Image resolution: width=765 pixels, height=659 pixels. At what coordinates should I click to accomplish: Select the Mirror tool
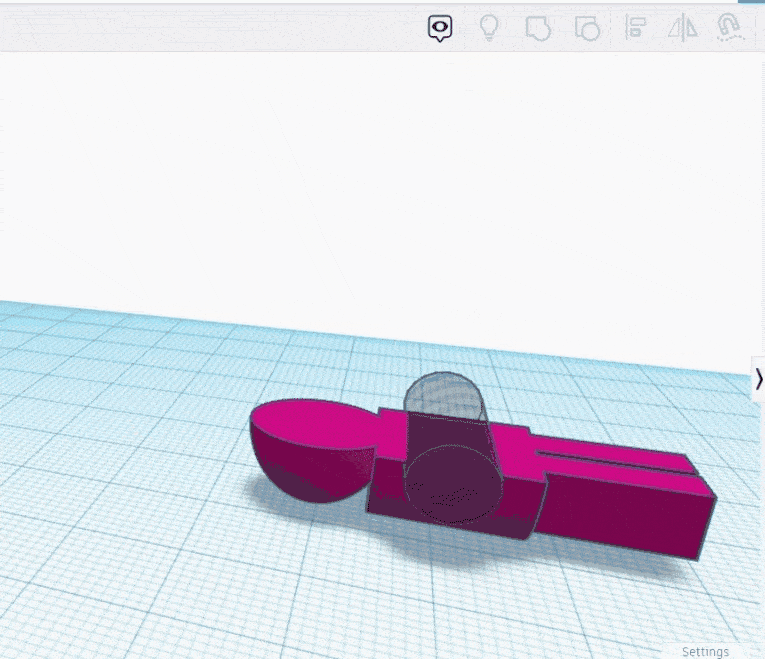pyautogui.click(x=683, y=27)
